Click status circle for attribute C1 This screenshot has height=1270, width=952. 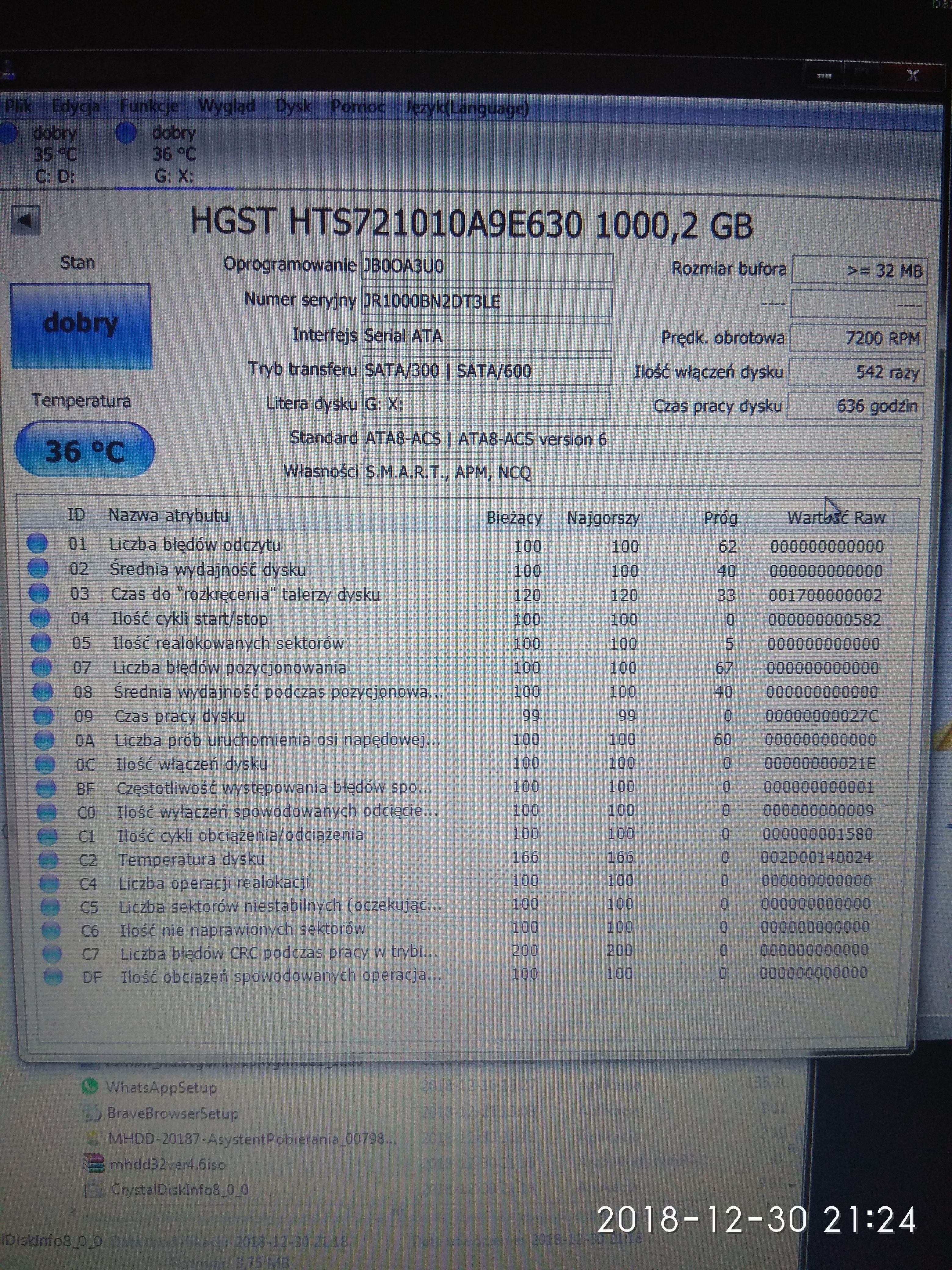(48, 836)
